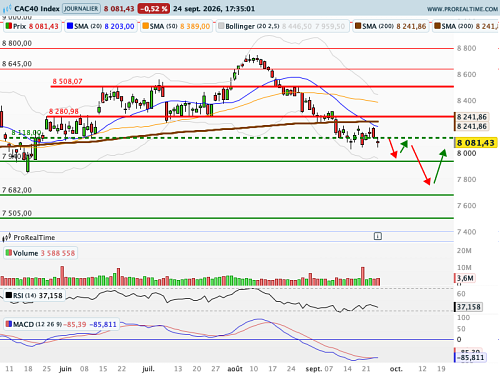Select the RSI (14) legend entry
500x375 pixels.
(34, 296)
